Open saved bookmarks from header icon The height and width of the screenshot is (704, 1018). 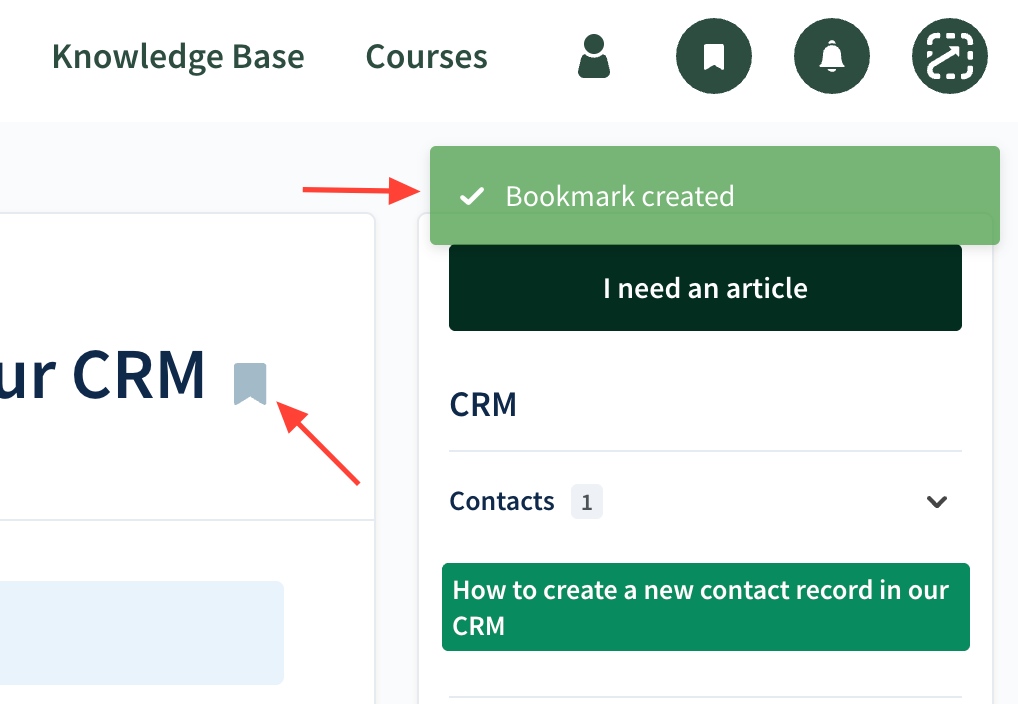coord(713,56)
